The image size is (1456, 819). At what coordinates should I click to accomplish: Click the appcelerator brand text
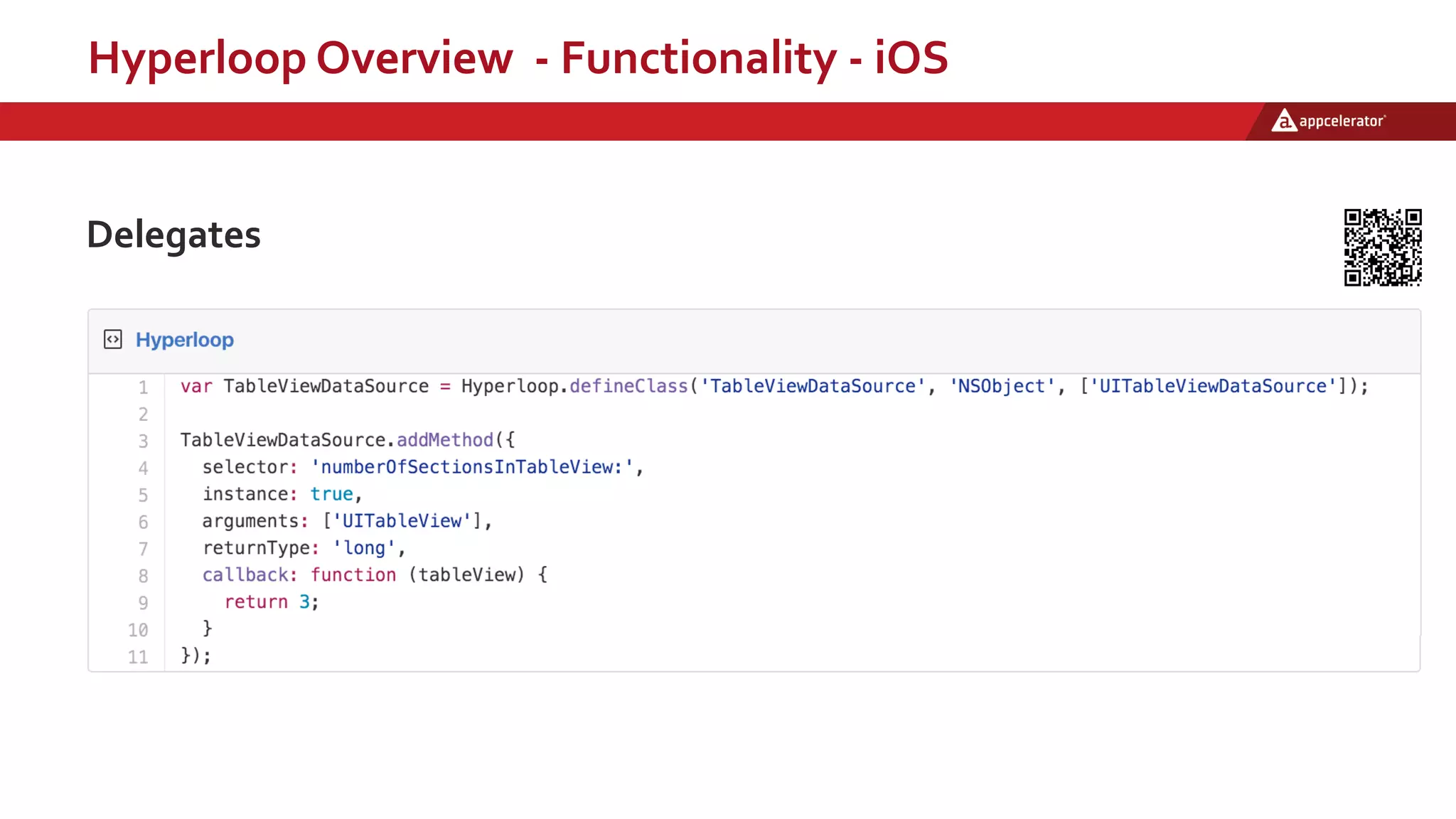pyautogui.click(x=1342, y=122)
